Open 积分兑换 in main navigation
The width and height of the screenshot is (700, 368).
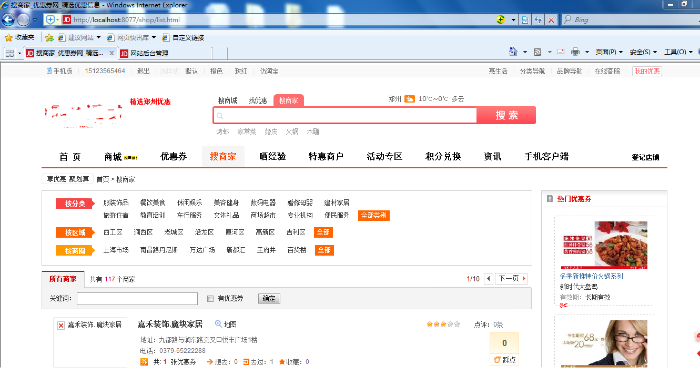click(x=443, y=156)
